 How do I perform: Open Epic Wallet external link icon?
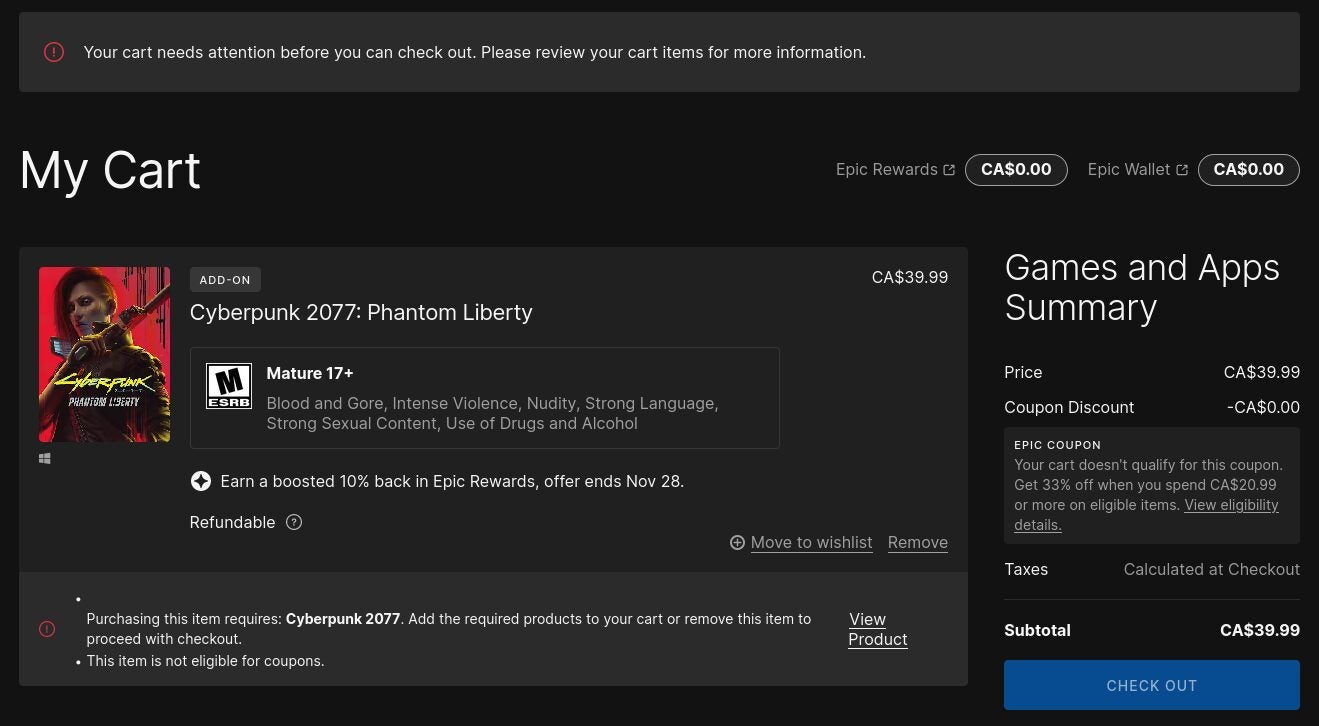tap(1182, 170)
